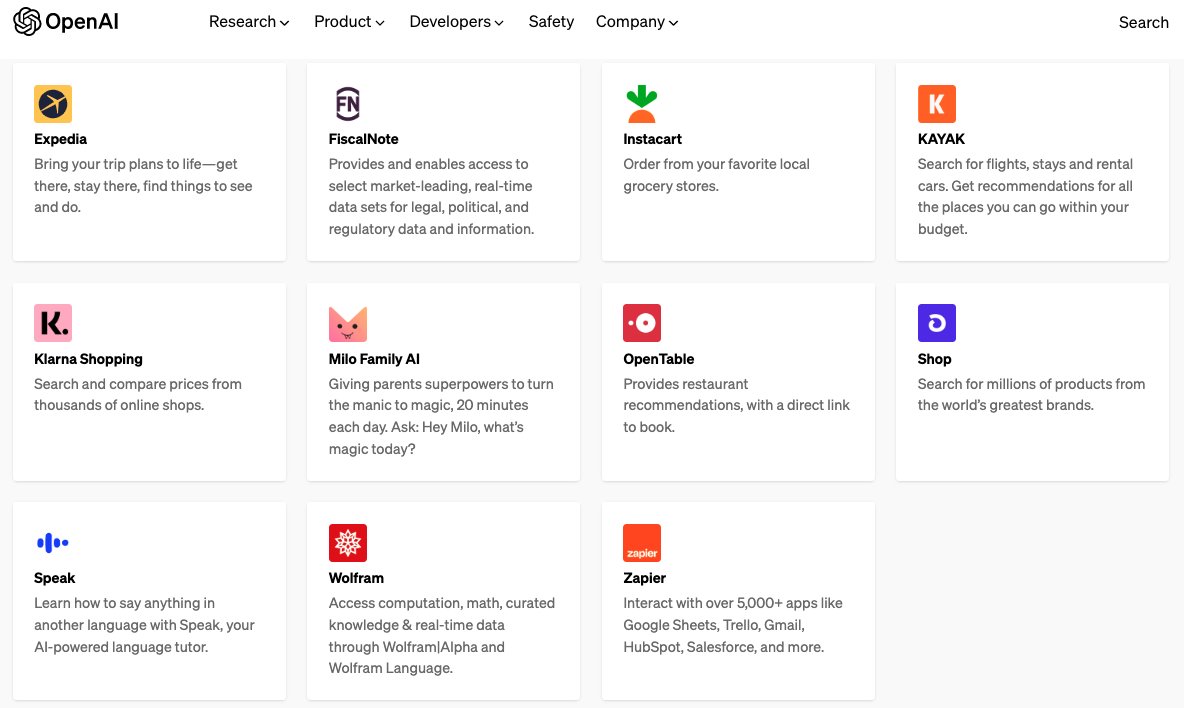Open the Developers dropdown
The image size is (1184, 708).
click(456, 22)
